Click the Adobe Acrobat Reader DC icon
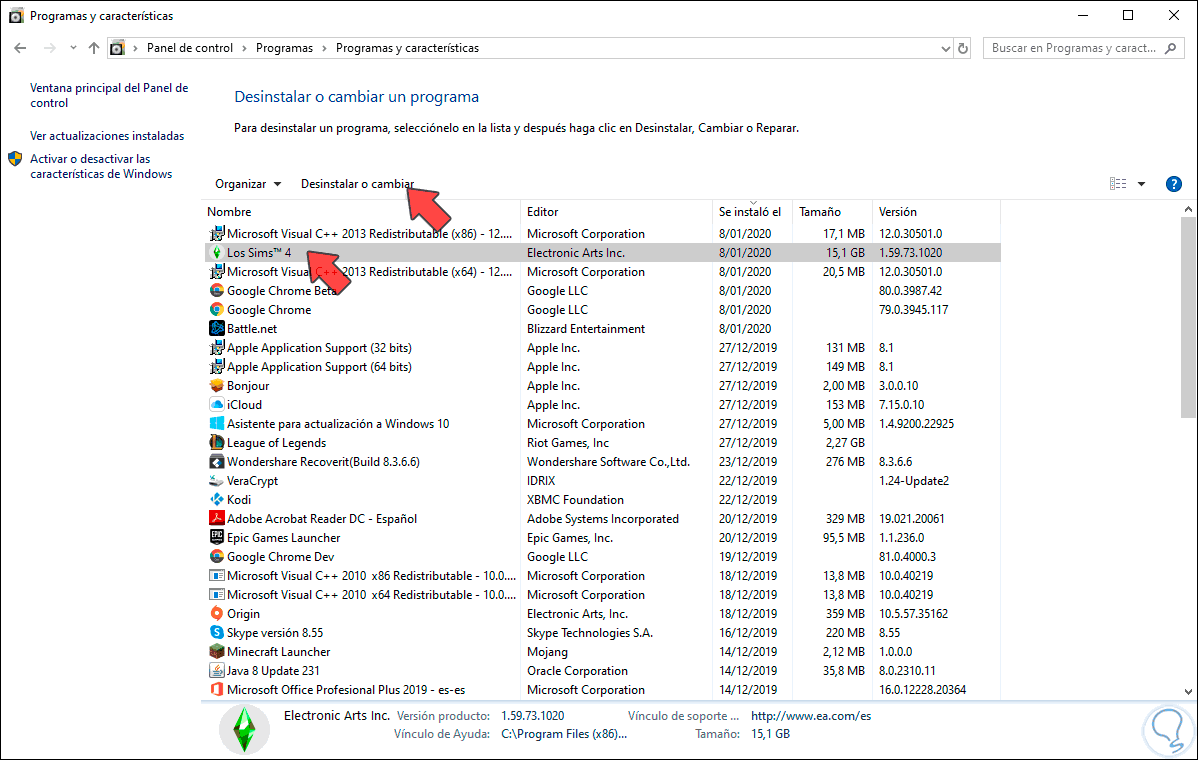The height and width of the screenshot is (760, 1198). tap(217, 519)
